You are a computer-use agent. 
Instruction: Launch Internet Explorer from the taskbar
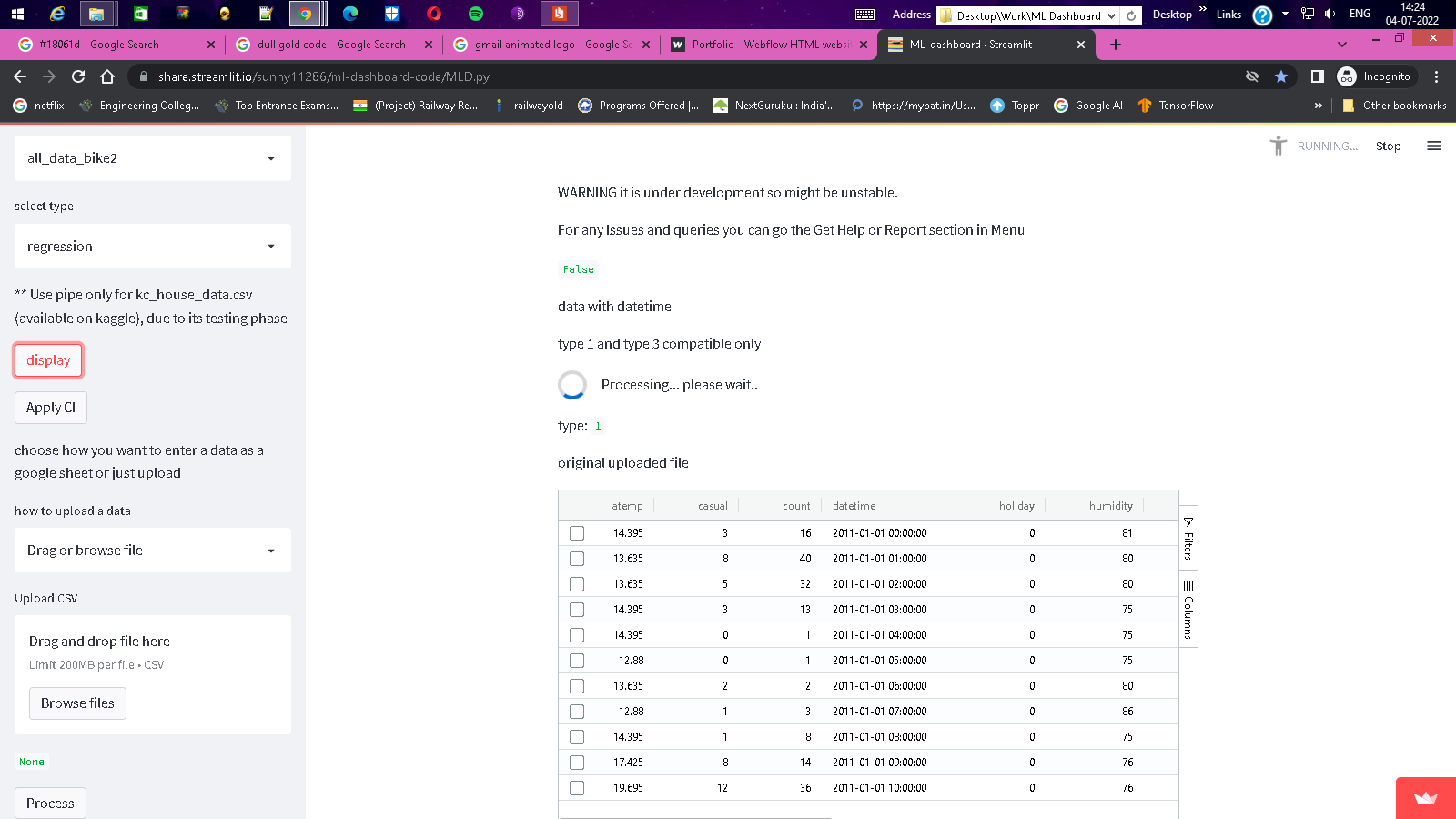pos(57,14)
